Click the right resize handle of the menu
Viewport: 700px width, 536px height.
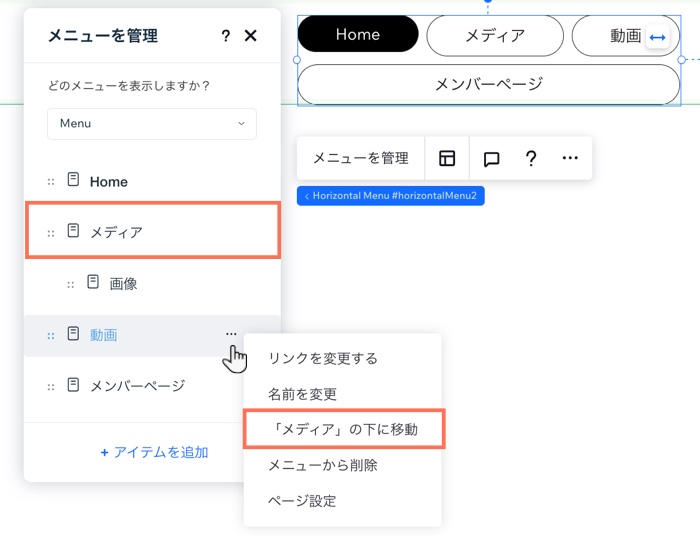(x=681, y=60)
